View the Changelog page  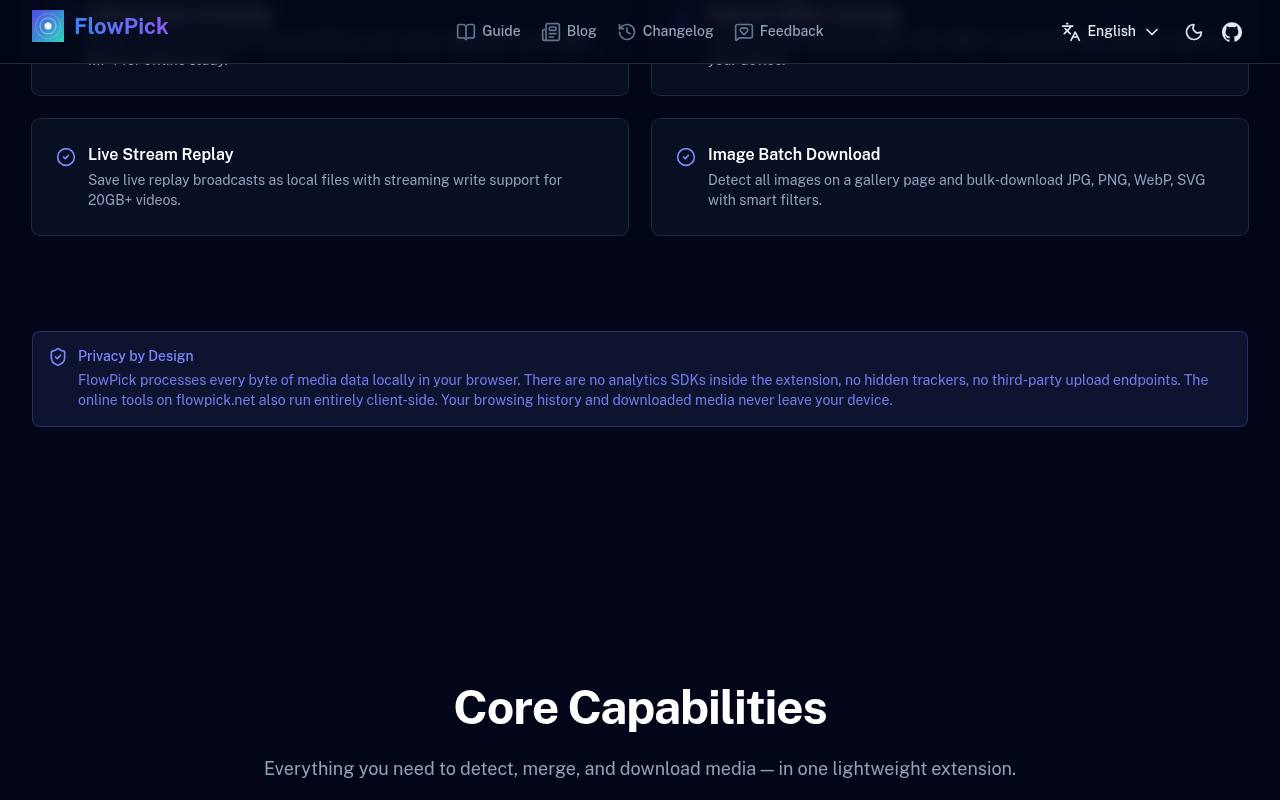[x=665, y=31]
